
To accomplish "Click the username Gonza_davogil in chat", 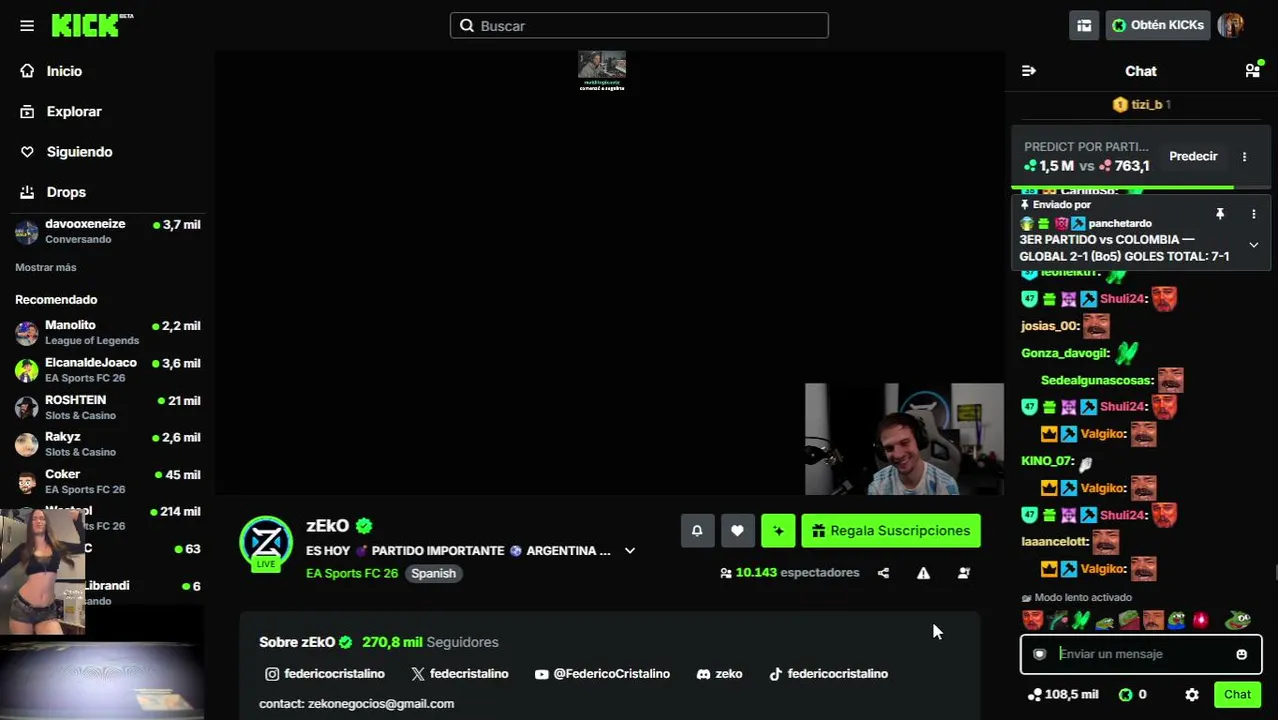I will (x=1064, y=353).
